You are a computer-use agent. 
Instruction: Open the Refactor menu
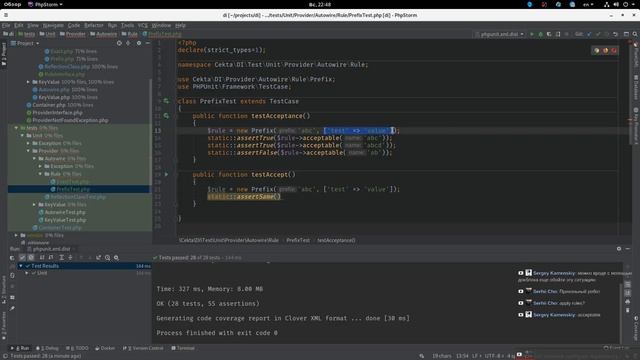click(93, 25)
